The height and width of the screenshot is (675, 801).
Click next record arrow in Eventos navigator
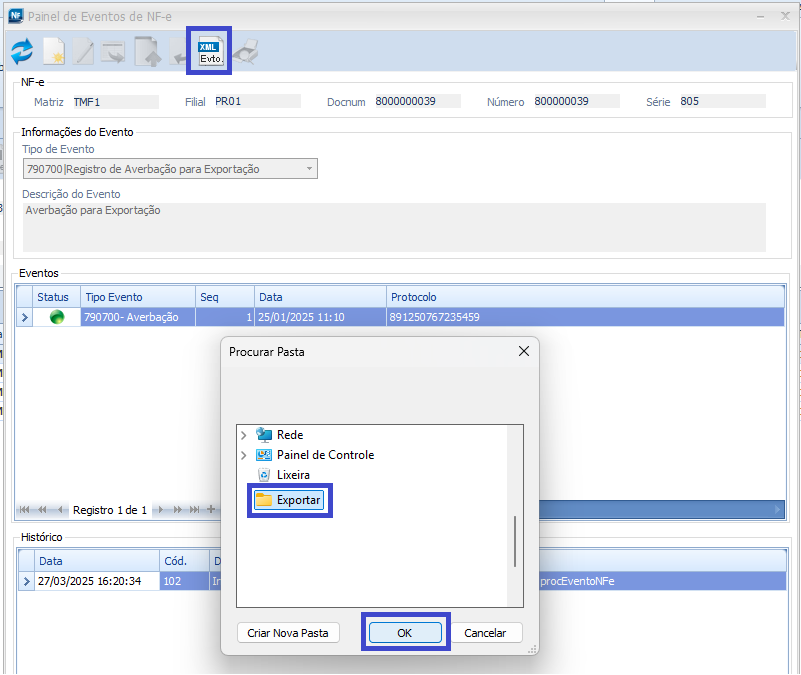(160, 509)
